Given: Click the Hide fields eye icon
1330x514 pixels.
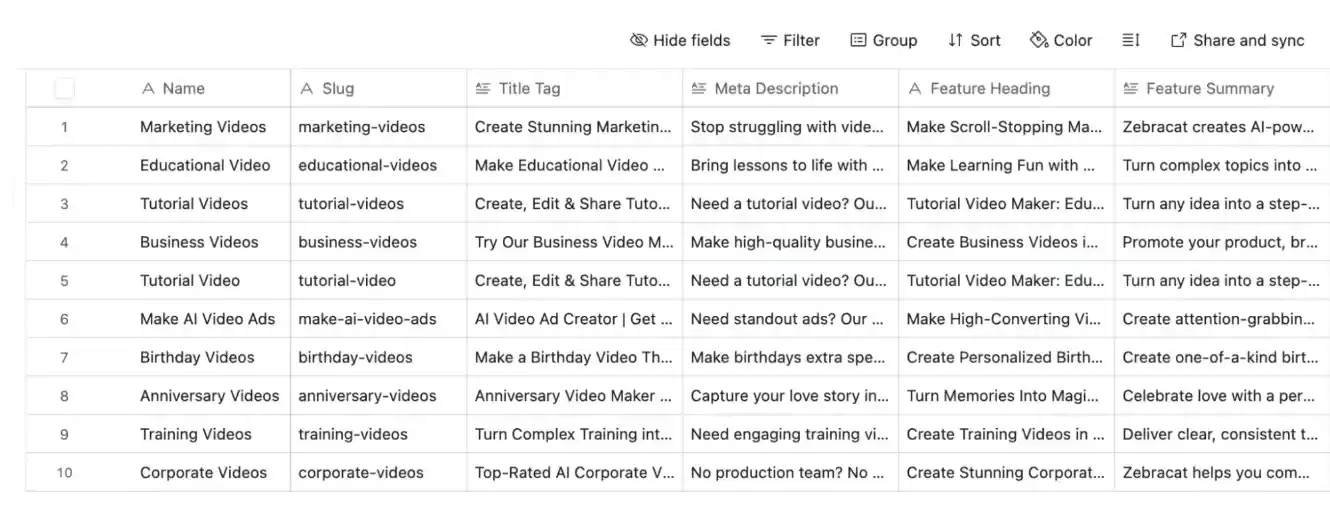Looking at the screenshot, I should coord(638,40).
